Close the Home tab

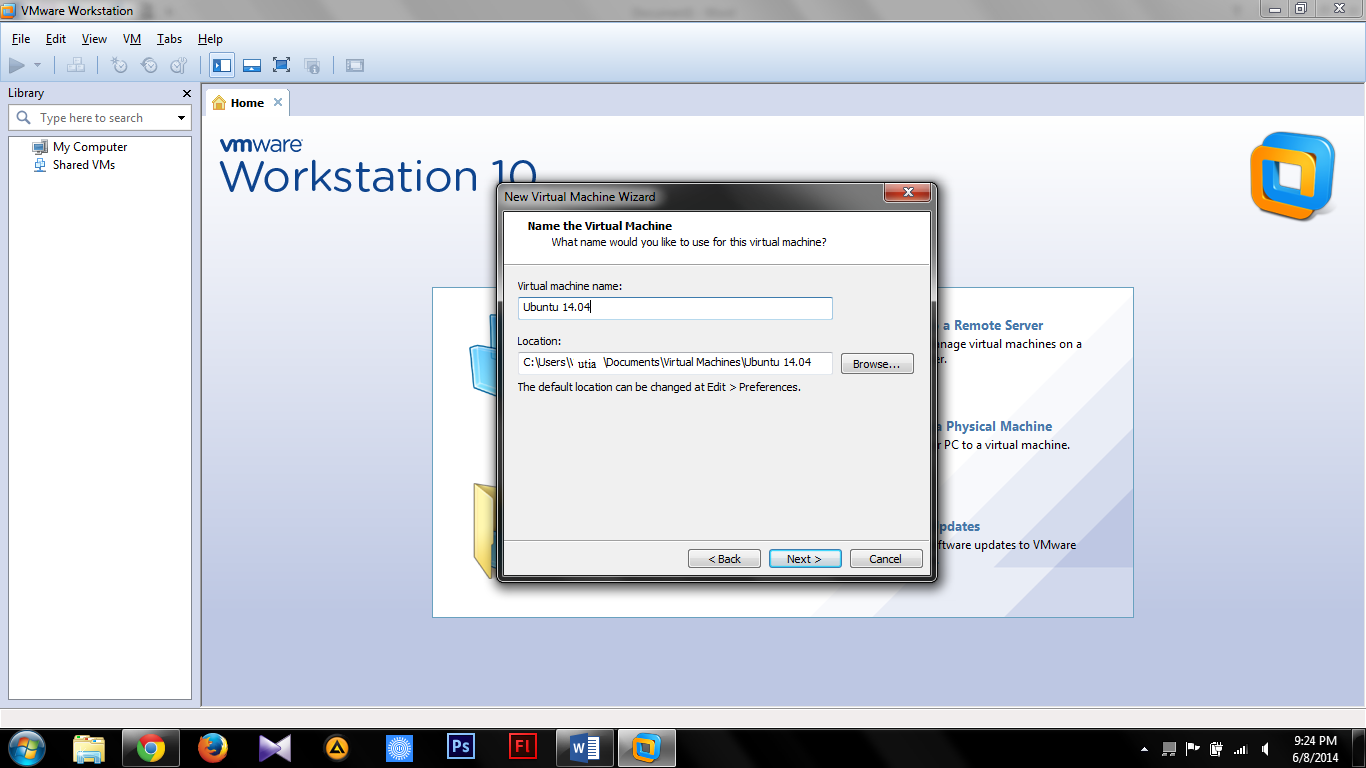click(278, 102)
